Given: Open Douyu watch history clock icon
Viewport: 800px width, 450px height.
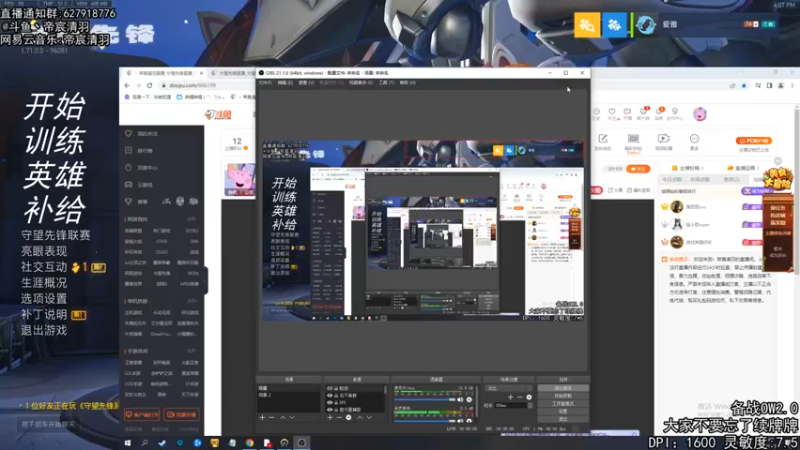Looking at the screenshot, I should [x=596, y=111].
